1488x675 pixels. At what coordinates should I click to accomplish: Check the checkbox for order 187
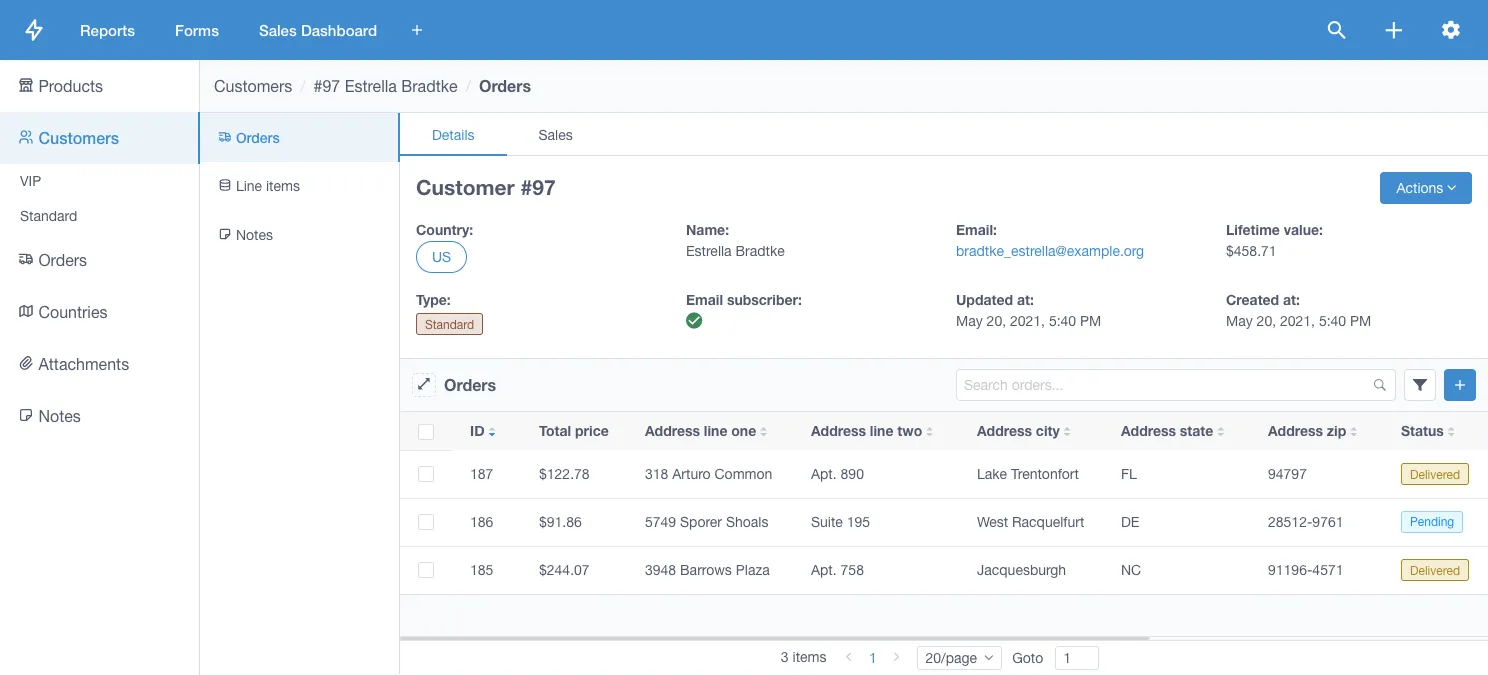[426, 473]
